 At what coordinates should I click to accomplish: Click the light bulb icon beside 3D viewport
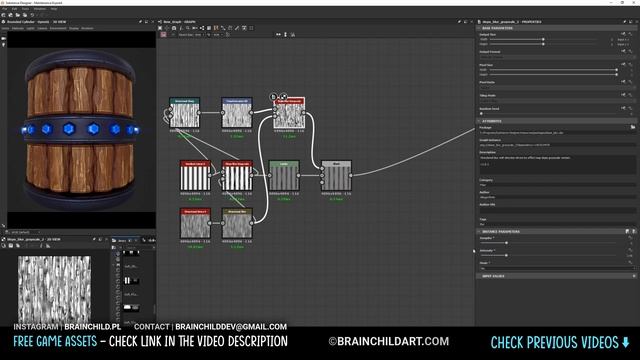tap(4, 44)
